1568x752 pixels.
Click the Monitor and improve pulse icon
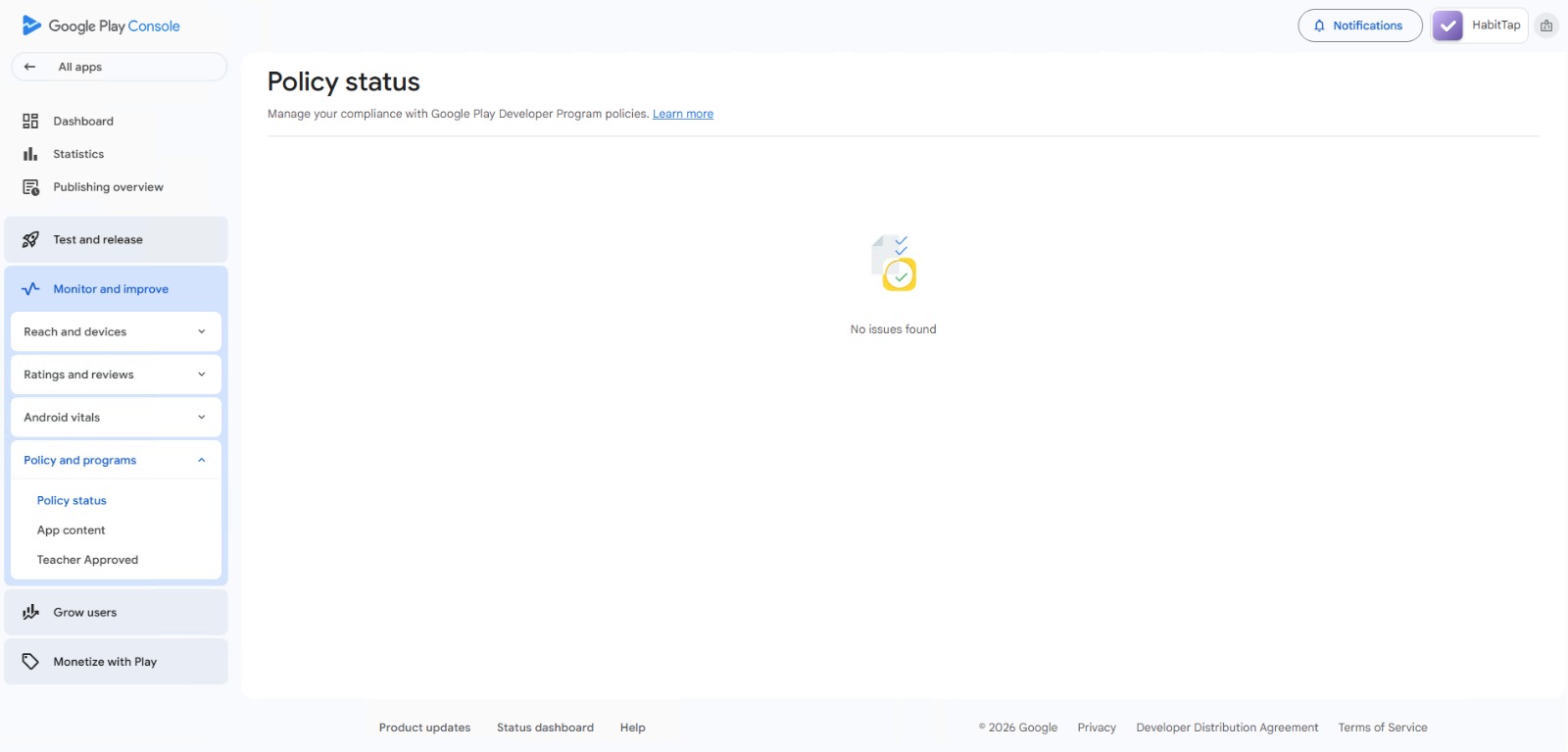click(x=30, y=289)
